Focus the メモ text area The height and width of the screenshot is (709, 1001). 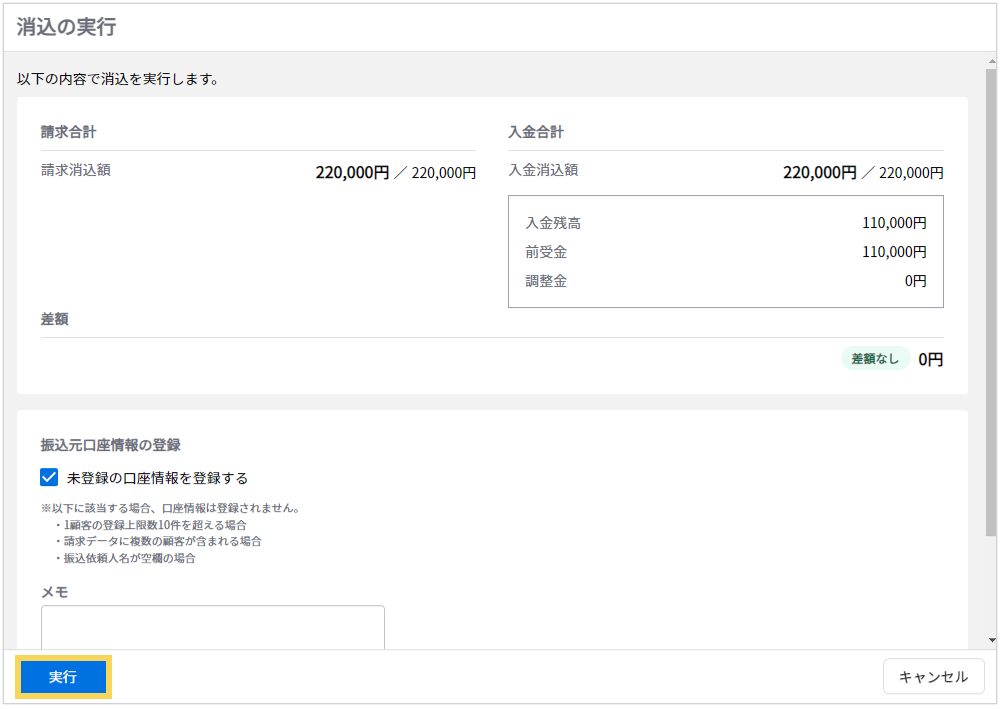click(212, 627)
